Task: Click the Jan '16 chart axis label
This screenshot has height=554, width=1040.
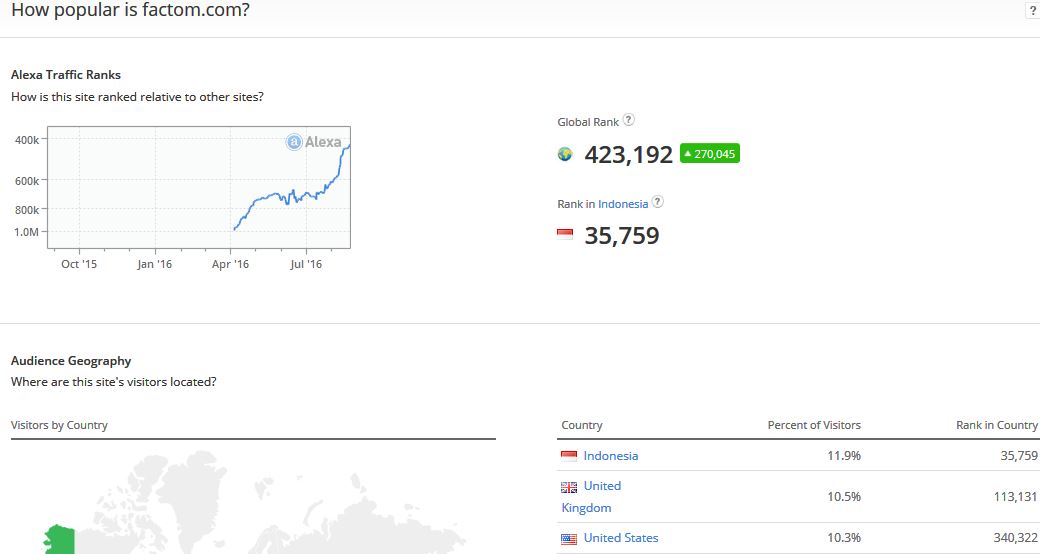Action: point(155,264)
